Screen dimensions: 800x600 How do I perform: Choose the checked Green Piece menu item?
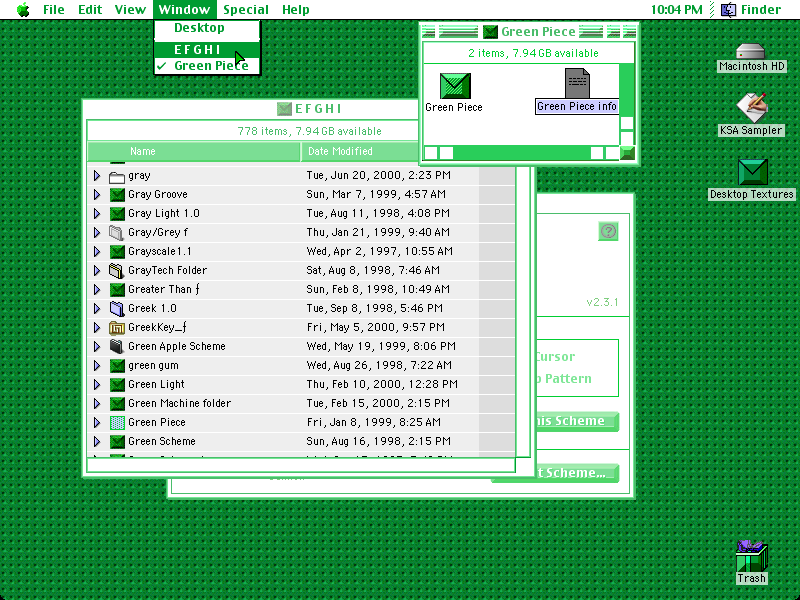pyautogui.click(x=207, y=66)
